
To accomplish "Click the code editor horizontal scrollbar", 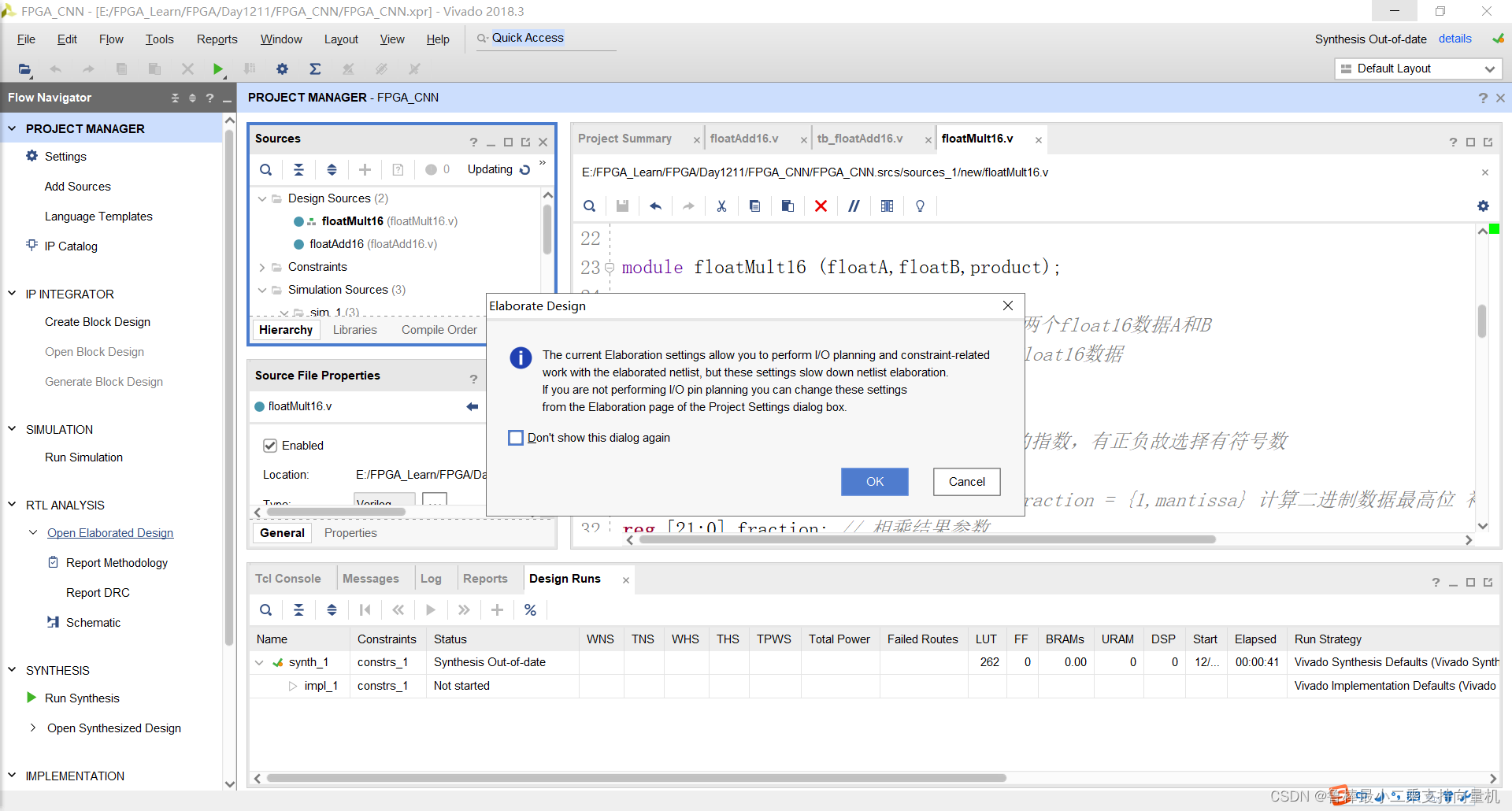I will point(927,540).
